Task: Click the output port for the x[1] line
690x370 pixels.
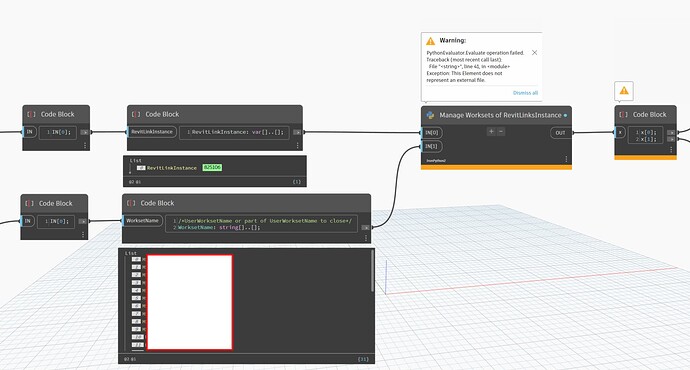Action: [x=671, y=139]
